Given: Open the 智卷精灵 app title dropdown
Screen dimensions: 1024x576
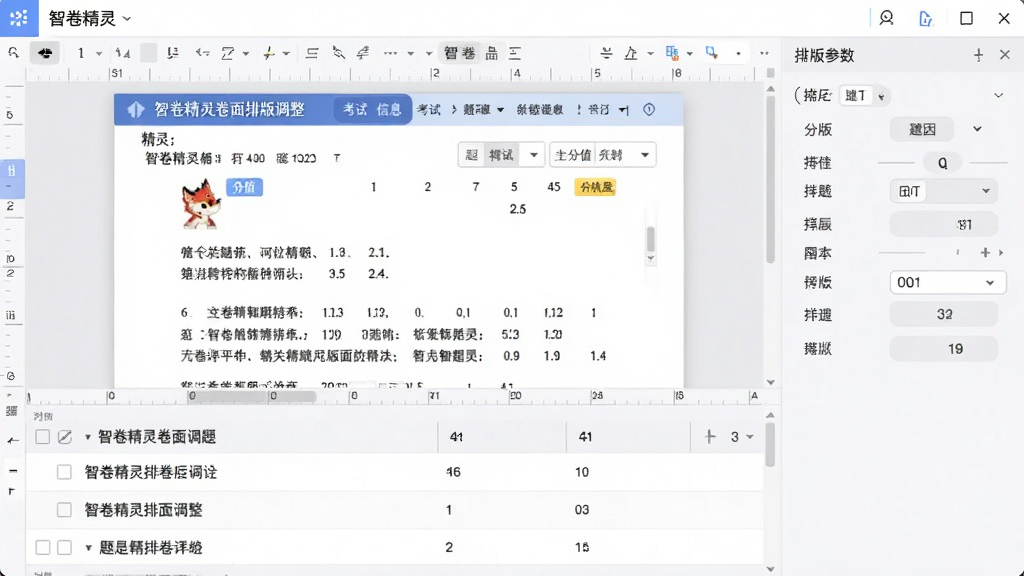Looking at the screenshot, I should click(127, 19).
